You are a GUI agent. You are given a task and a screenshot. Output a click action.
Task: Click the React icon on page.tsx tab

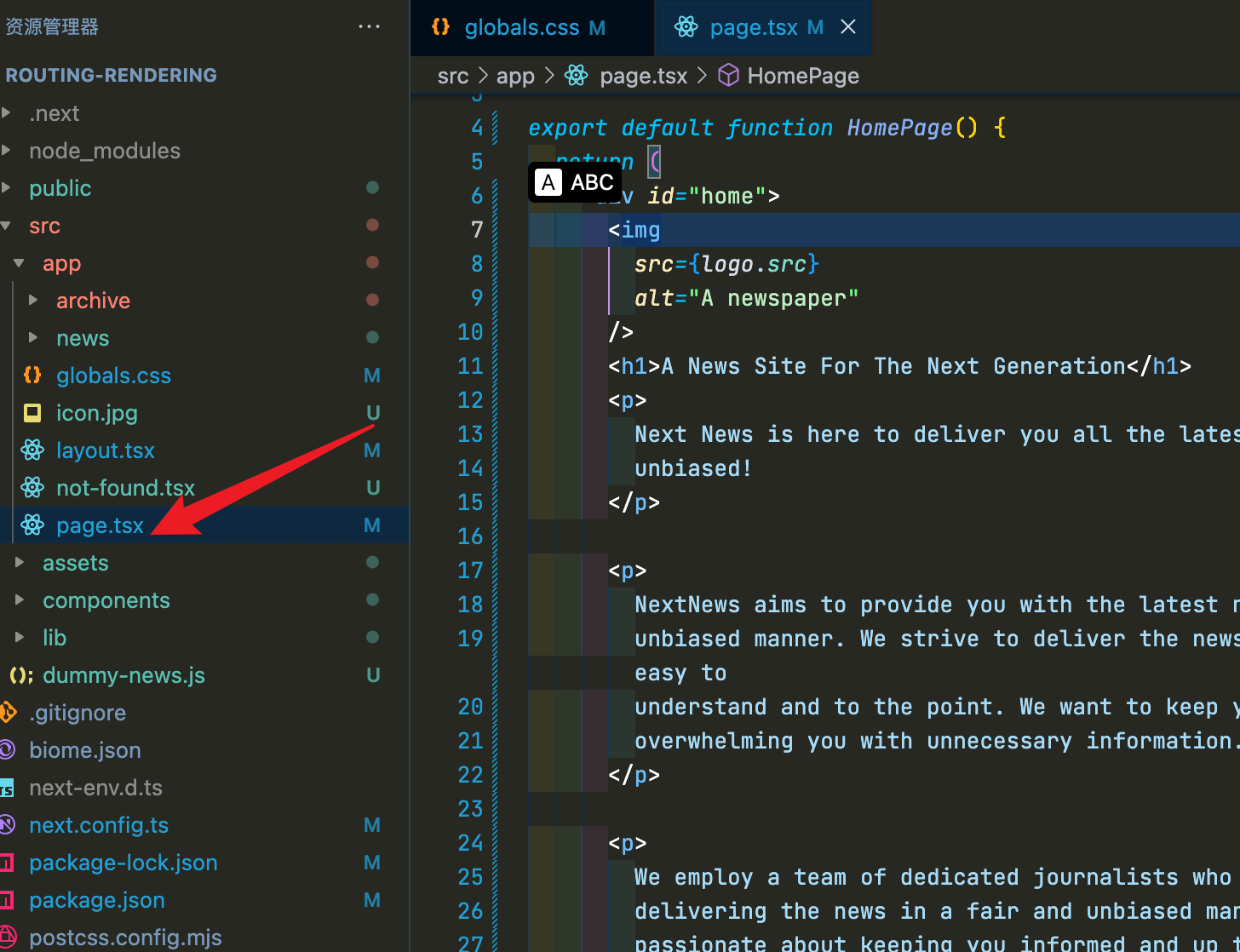pos(686,27)
